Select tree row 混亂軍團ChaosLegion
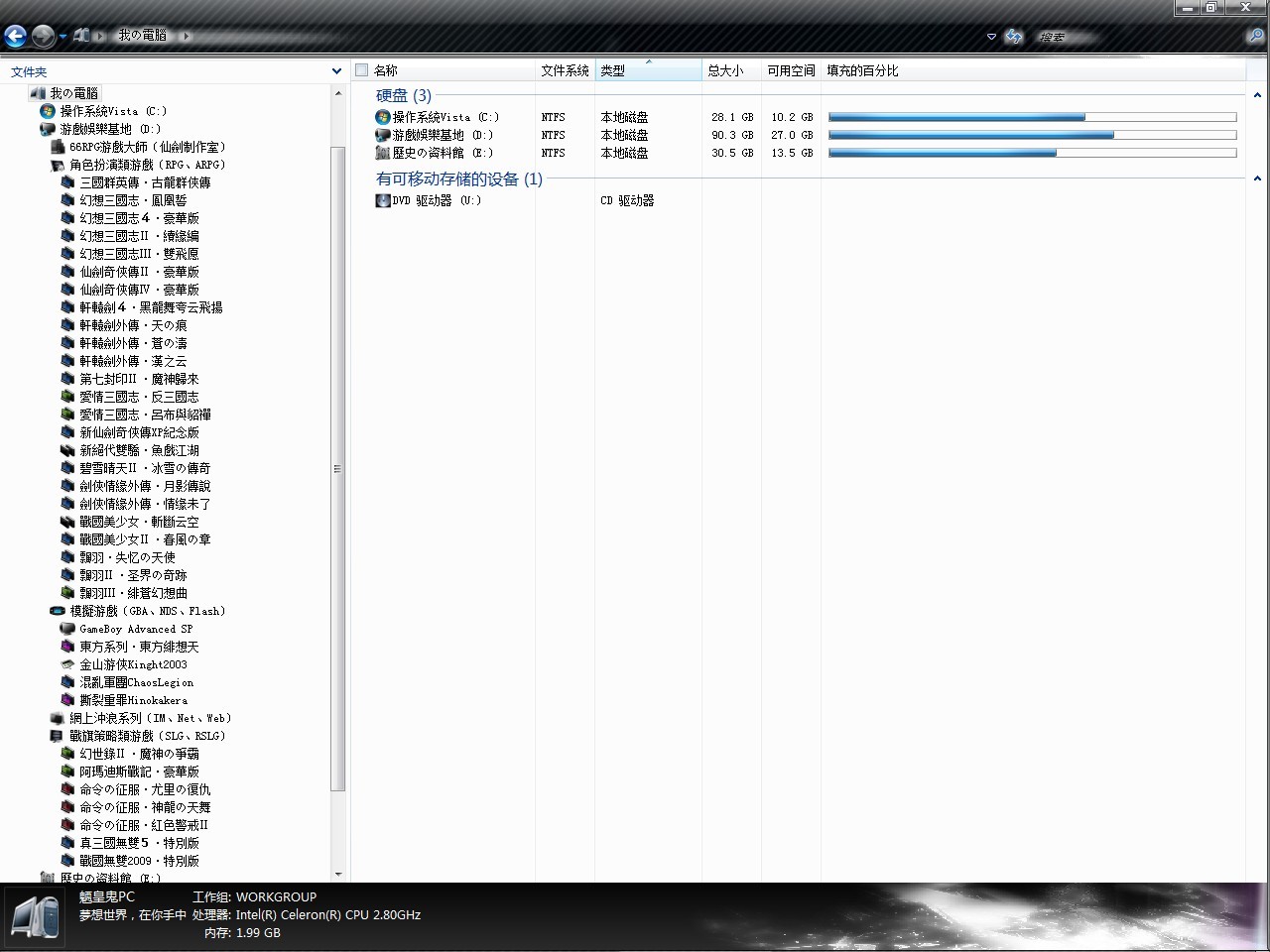Viewport: 1270px width, 952px height. (x=137, y=682)
